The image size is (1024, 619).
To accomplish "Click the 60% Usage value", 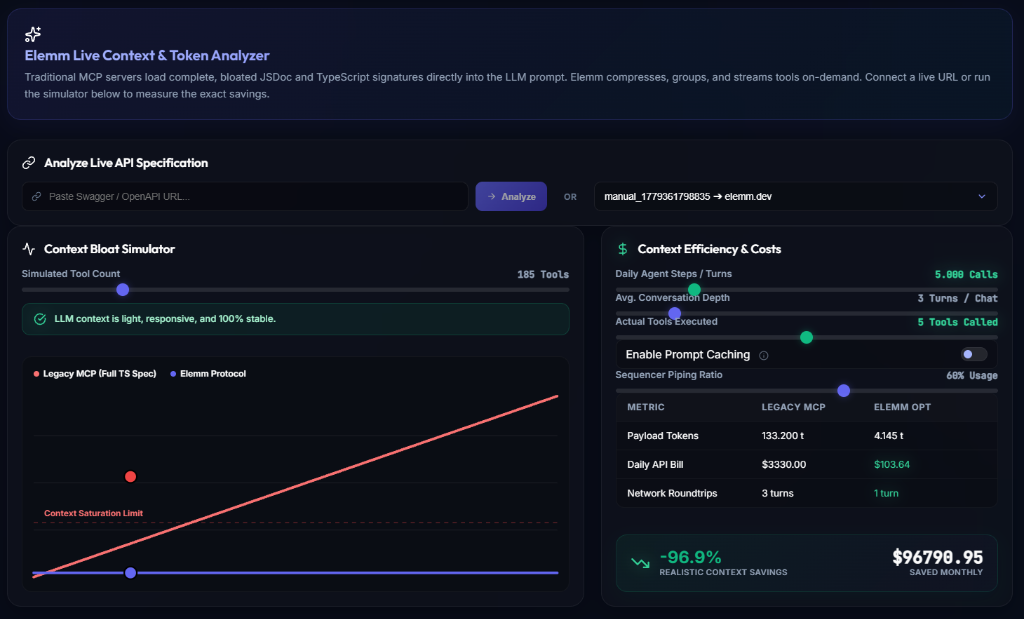I will (972, 375).
